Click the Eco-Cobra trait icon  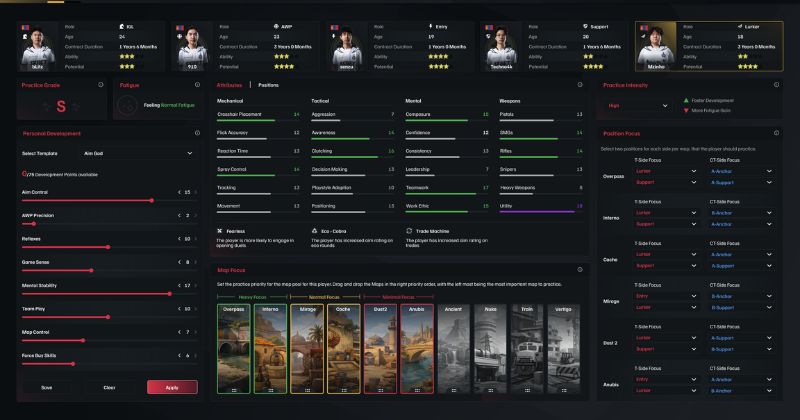[314, 231]
